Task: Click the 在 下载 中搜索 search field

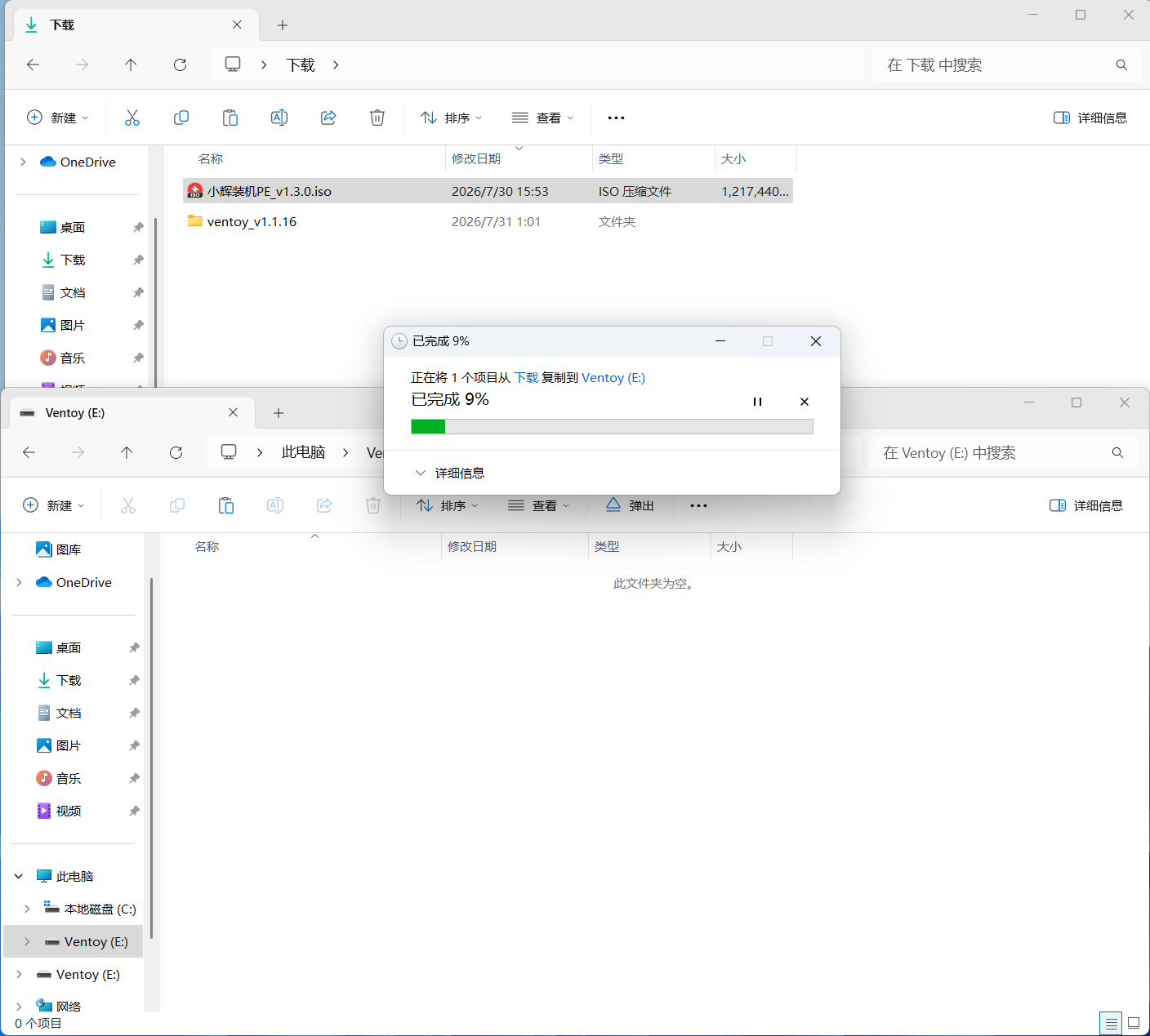Action: [1006, 64]
